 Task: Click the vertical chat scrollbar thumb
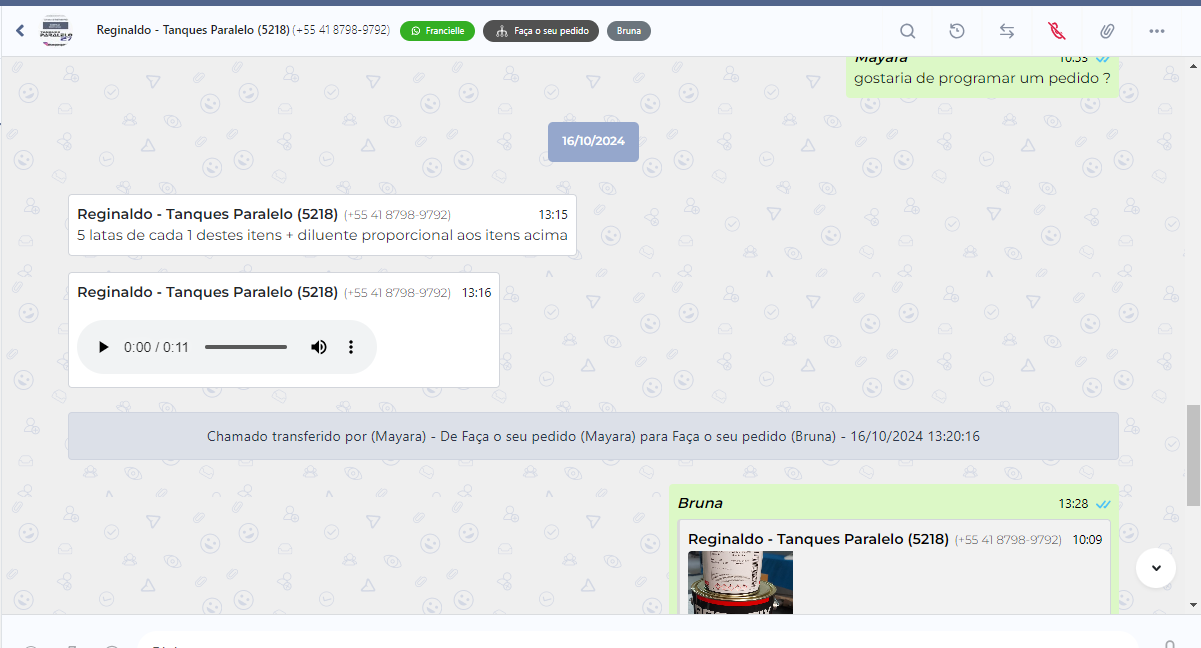(x=1192, y=456)
